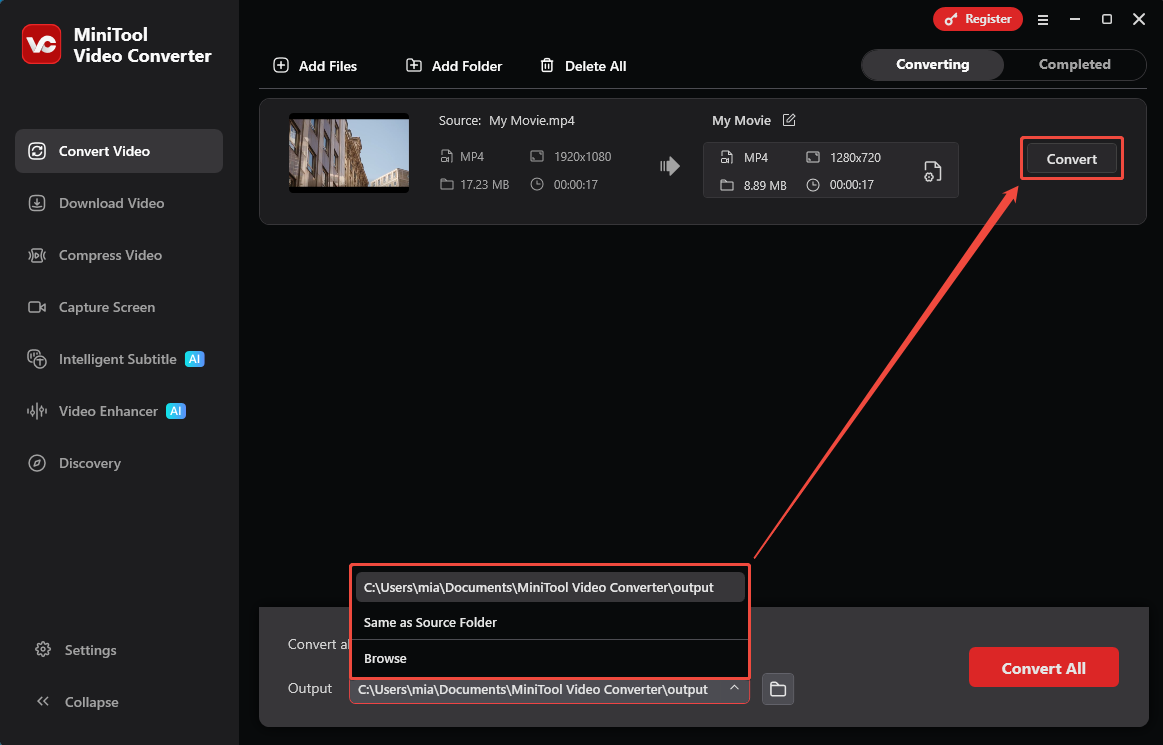Choose Browse in output dropdown list
Screen dimensions: 1163x745
(550, 658)
